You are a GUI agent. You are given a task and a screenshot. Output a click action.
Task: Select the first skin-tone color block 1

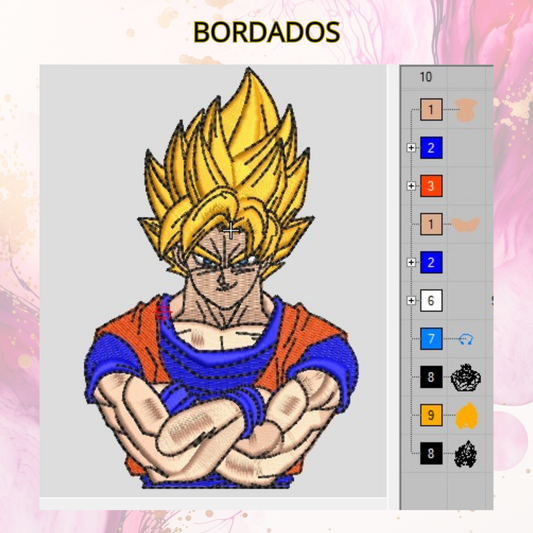click(x=431, y=109)
